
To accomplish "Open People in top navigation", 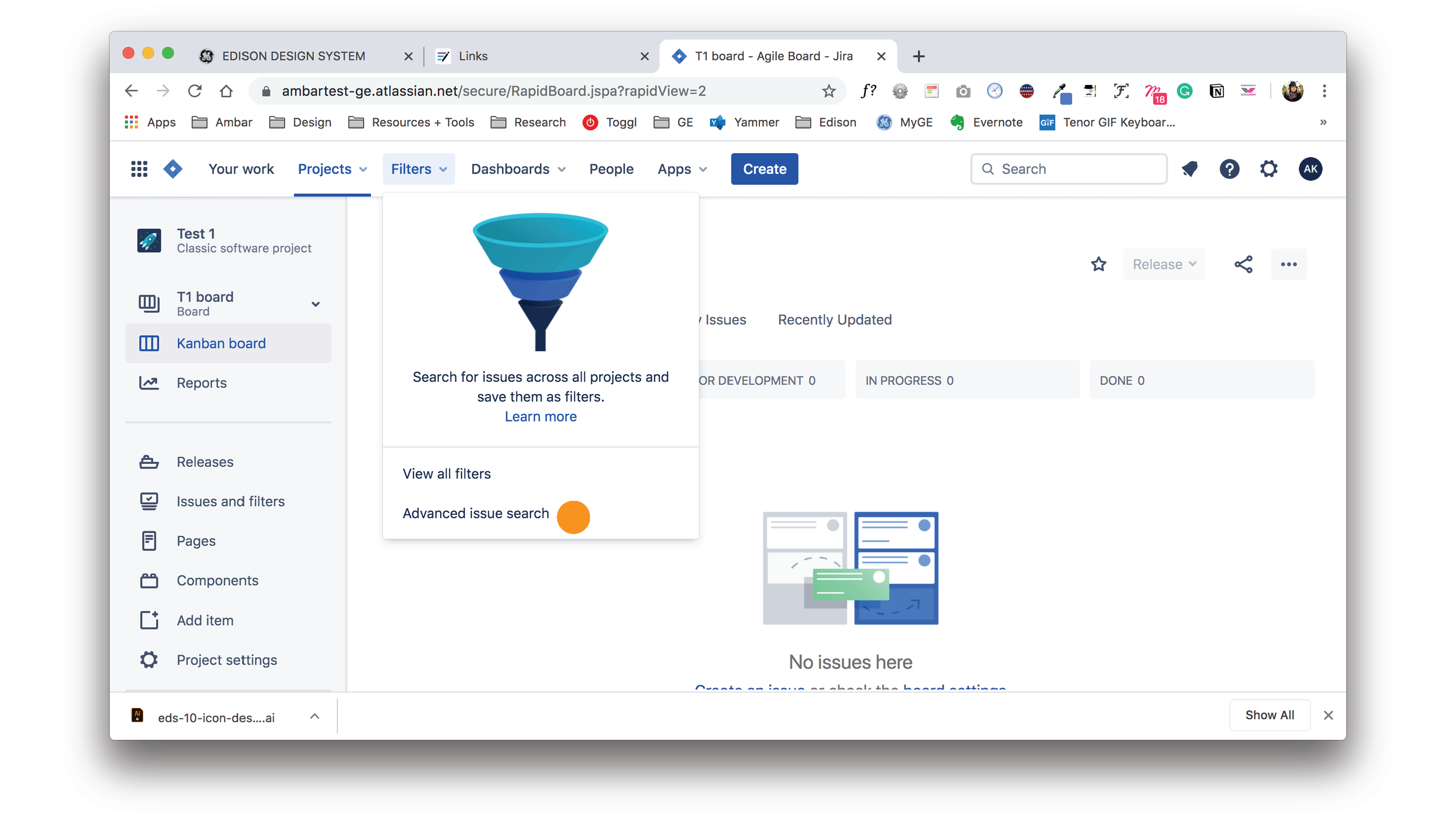I will click(x=611, y=169).
